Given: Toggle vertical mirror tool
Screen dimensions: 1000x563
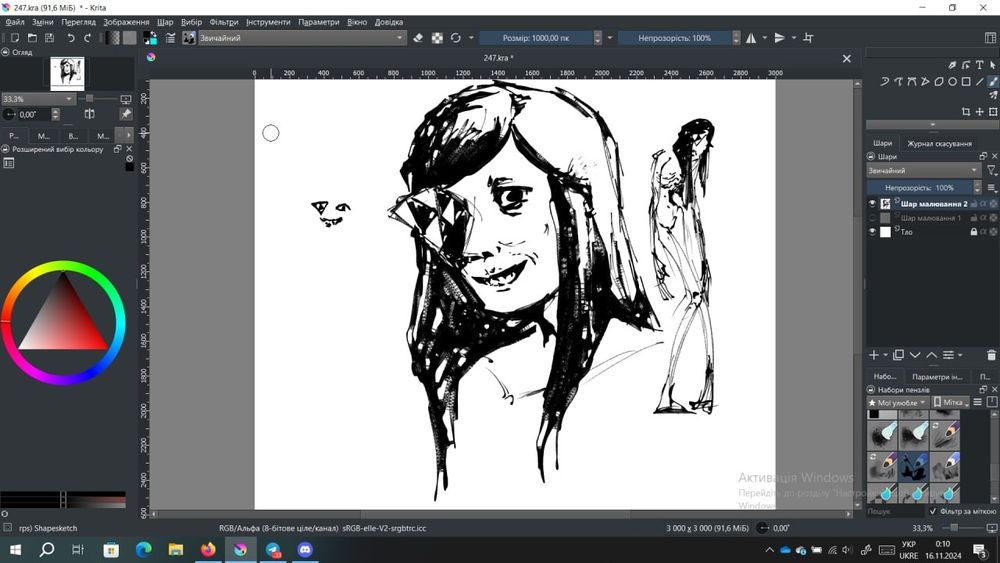Looking at the screenshot, I should click(x=779, y=38).
